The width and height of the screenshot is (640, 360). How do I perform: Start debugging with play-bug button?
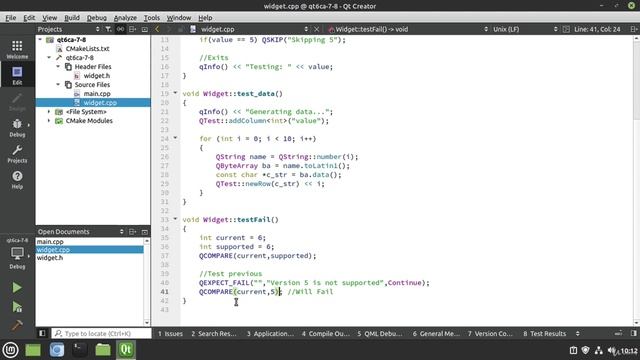(x=17, y=307)
